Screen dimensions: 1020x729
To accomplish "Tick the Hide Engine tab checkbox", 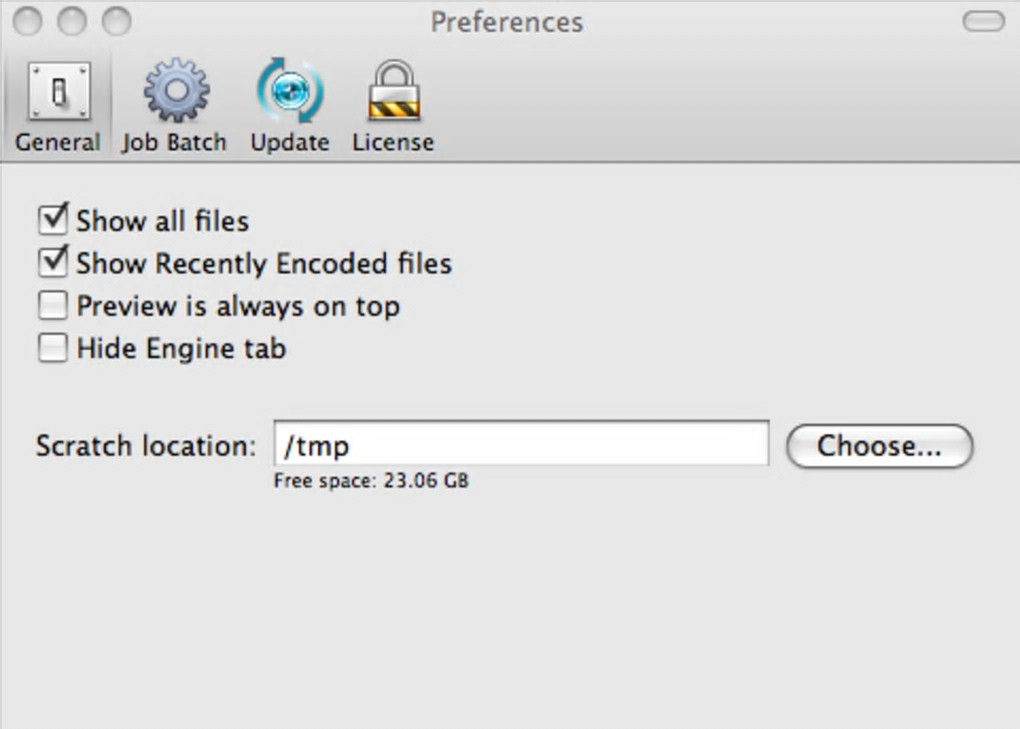I will coord(52,348).
